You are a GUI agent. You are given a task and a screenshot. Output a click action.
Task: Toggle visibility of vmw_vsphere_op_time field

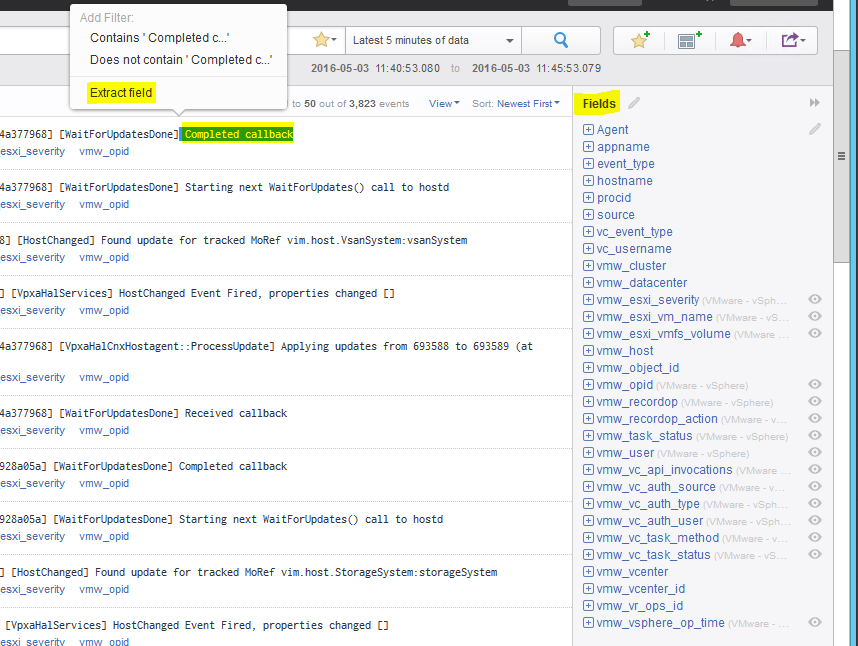[815, 622]
